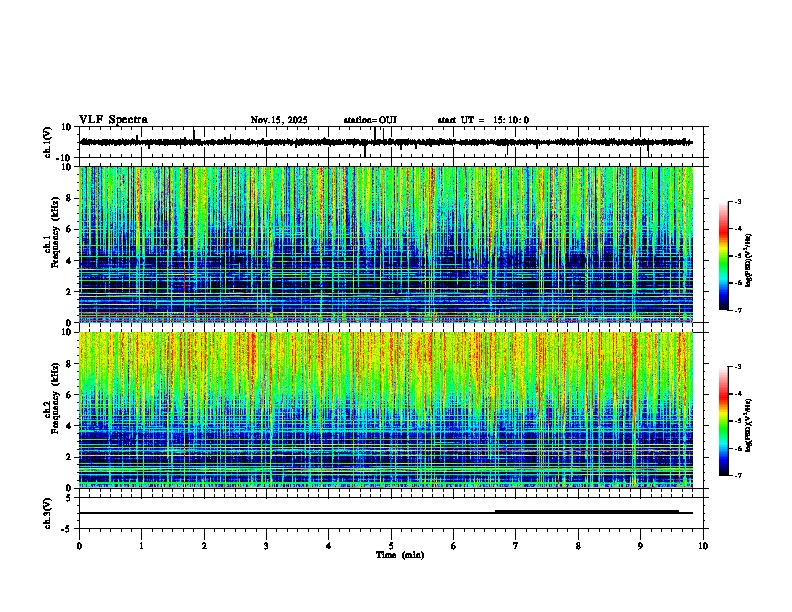Click time-axis tick label "3"
792x612 pixels.
[x=266, y=546]
